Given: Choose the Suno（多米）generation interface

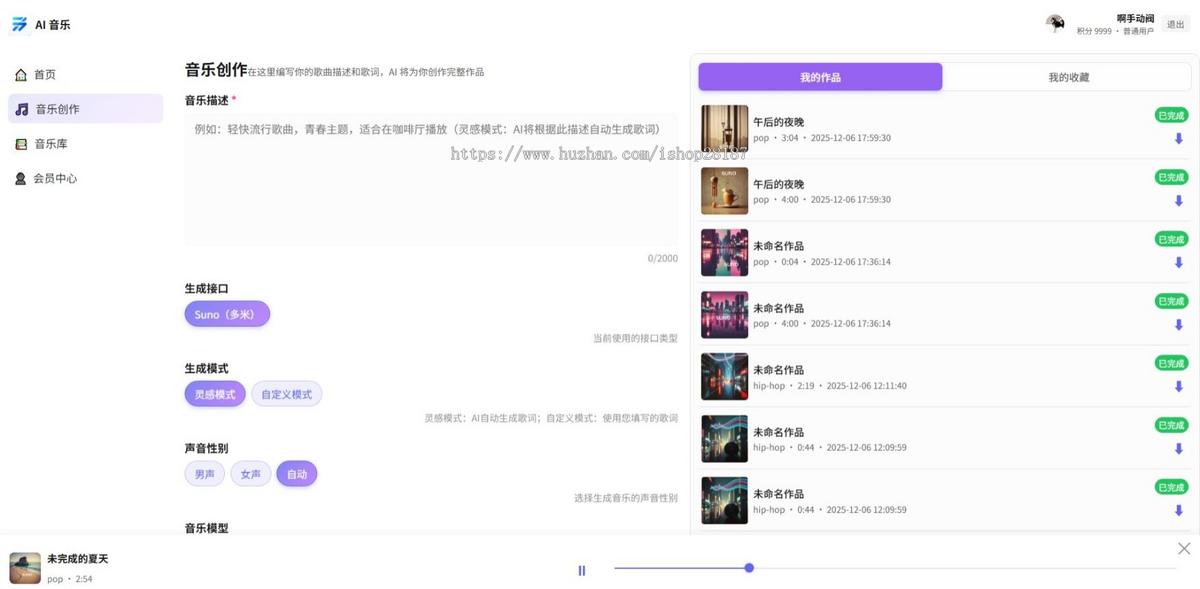Looking at the screenshot, I should point(227,313).
